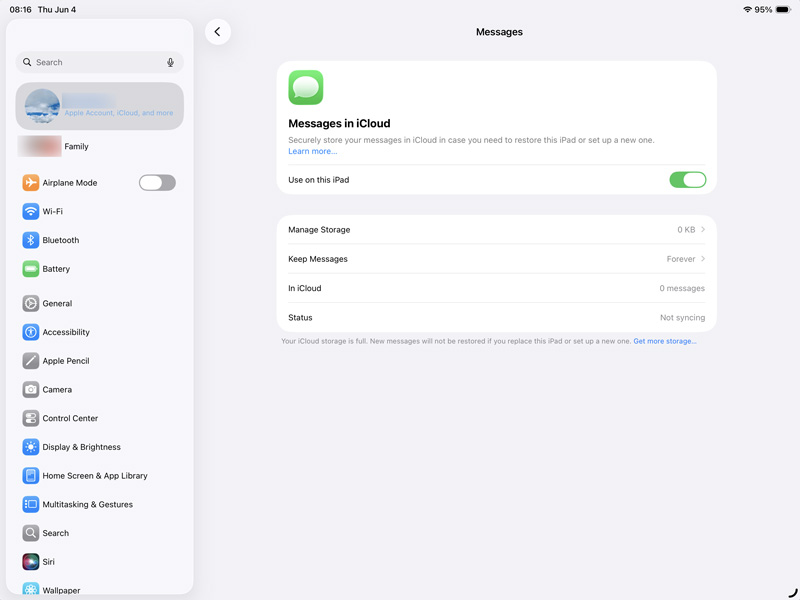Viewport: 800px width, 600px height.
Task: Open Multitasking & Gestures icon
Action: pos(31,504)
